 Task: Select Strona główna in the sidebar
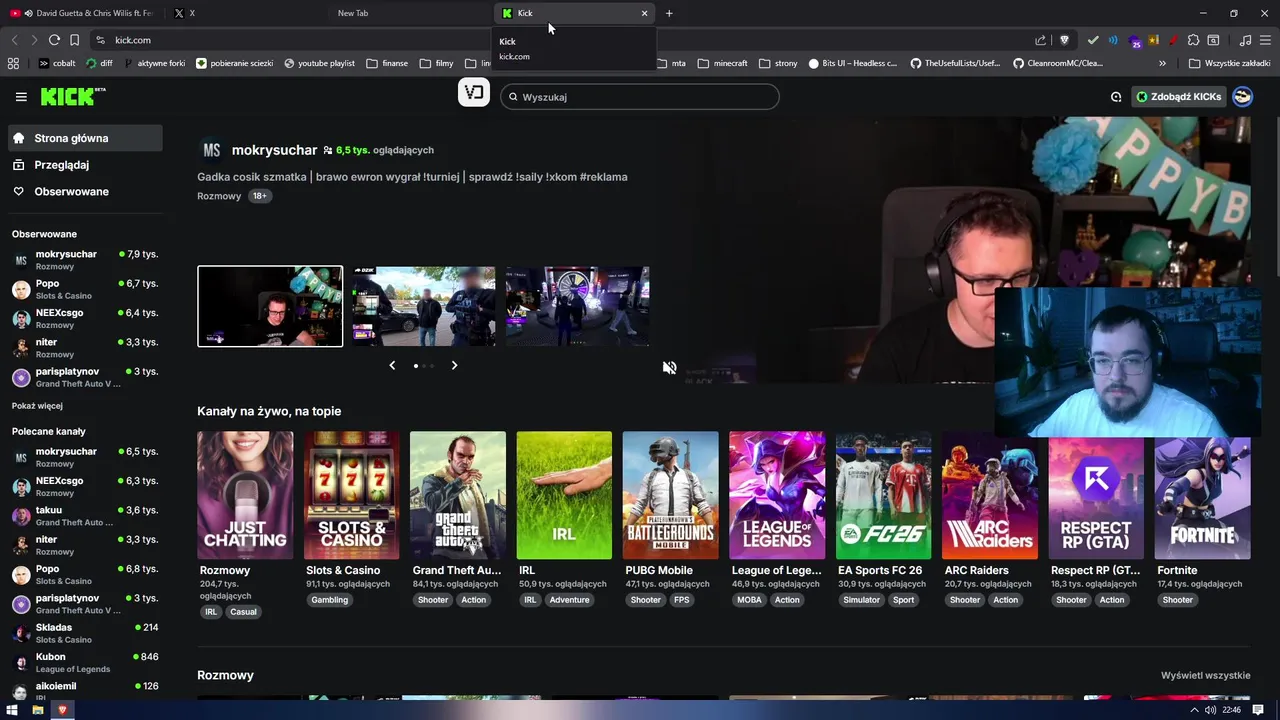coord(85,138)
